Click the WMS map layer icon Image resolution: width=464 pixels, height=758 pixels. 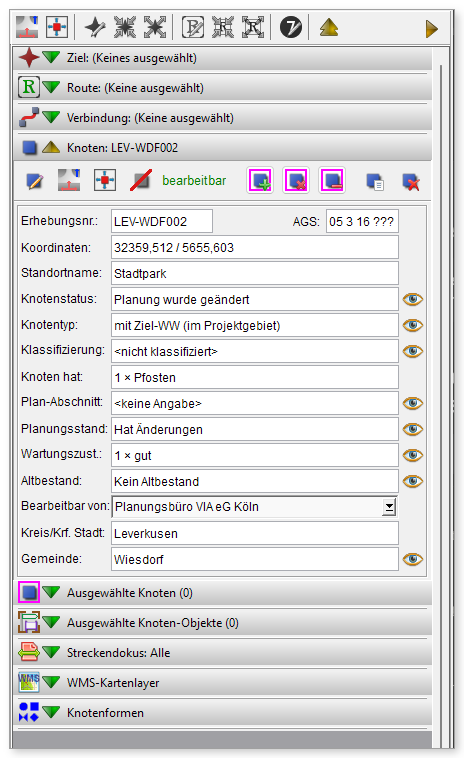click(29, 682)
